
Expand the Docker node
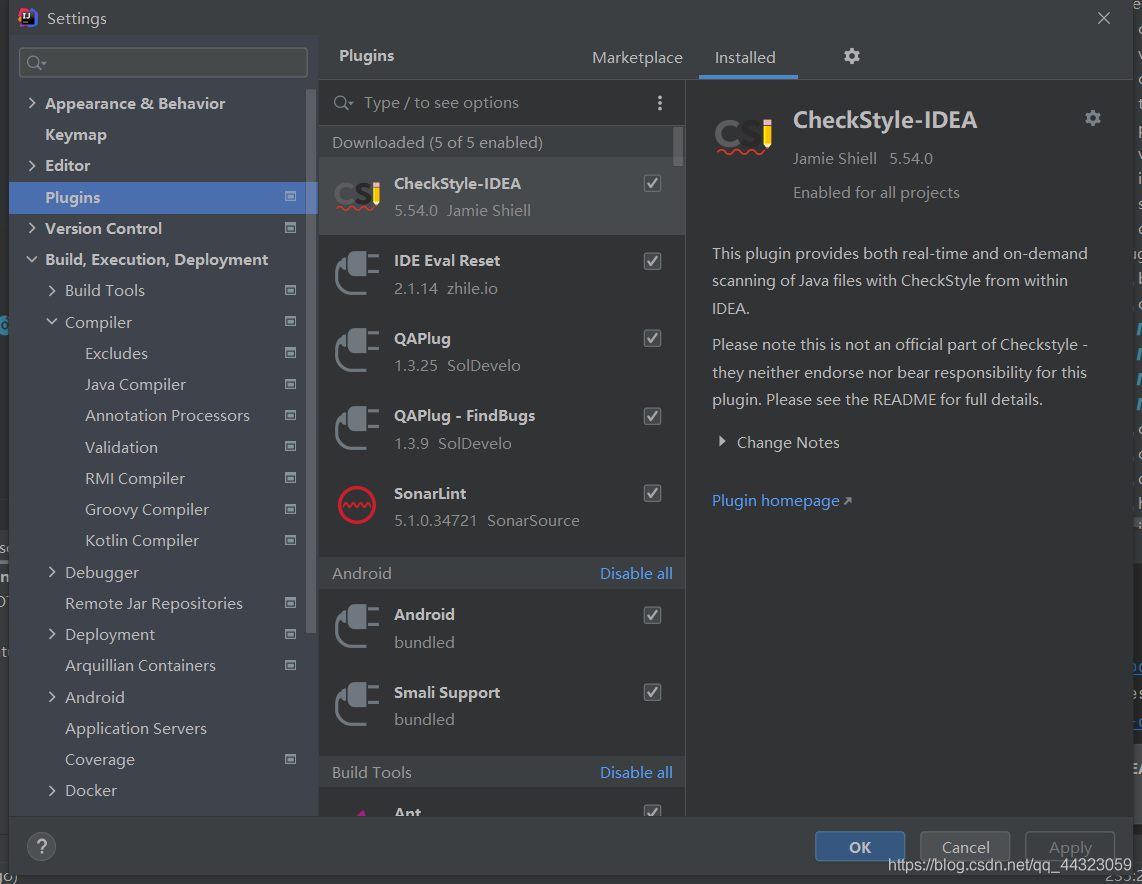pyautogui.click(x=52, y=790)
